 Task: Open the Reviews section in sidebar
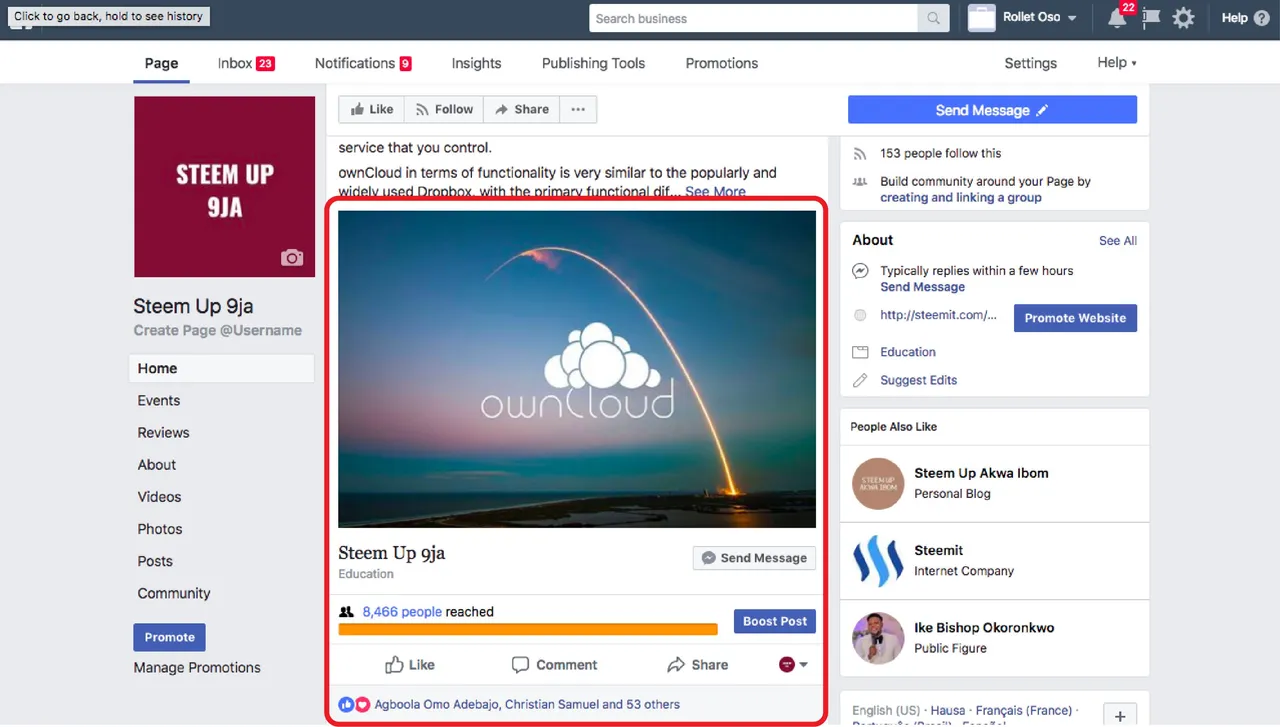pyautogui.click(x=163, y=432)
